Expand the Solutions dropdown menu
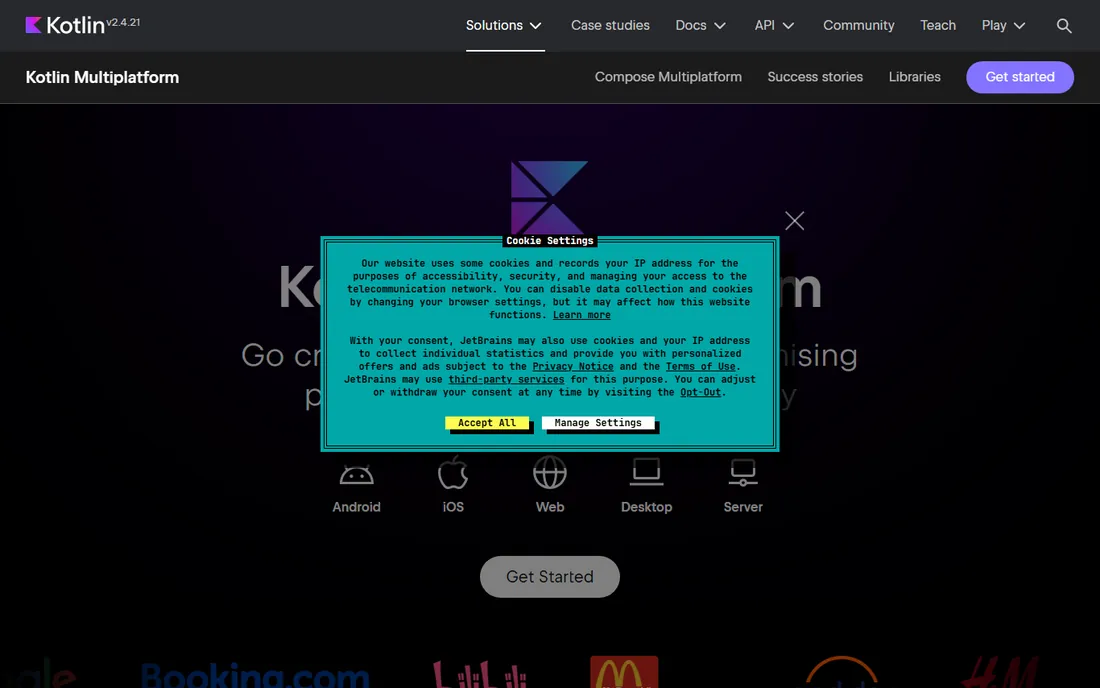 pyautogui.click(x=504, y=25)
